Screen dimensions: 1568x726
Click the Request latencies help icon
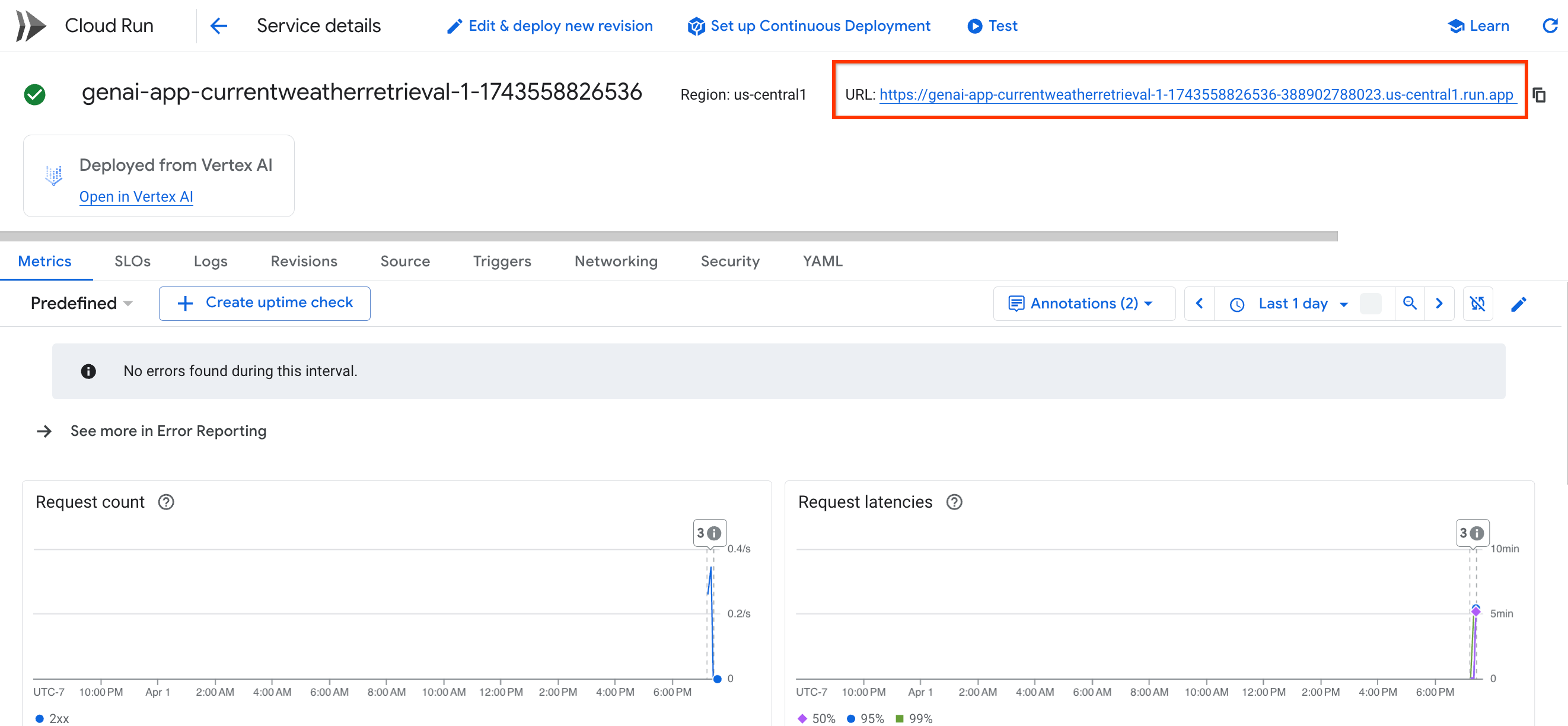click(x=954, y=502)
